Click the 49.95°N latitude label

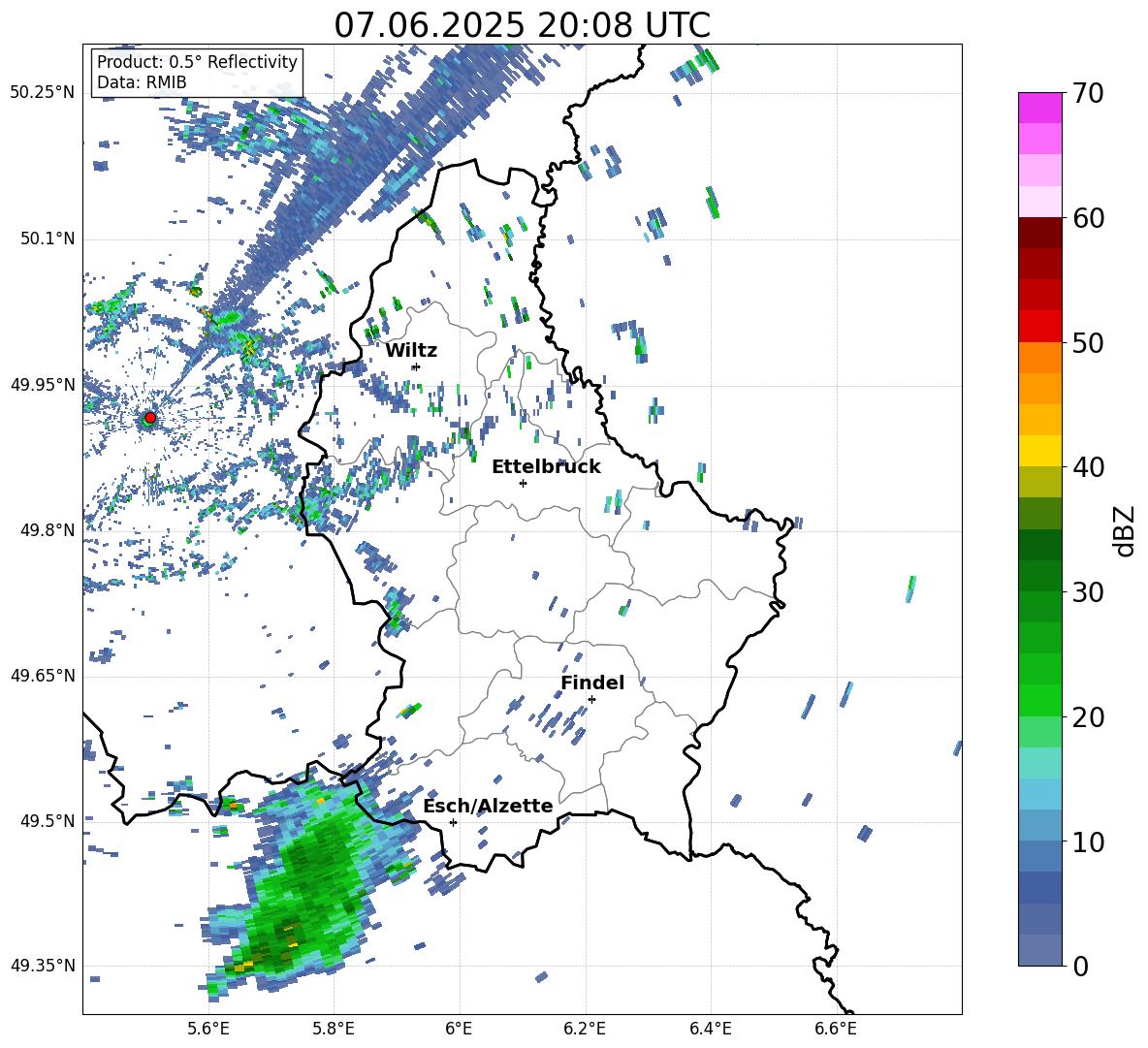(43, 384)
